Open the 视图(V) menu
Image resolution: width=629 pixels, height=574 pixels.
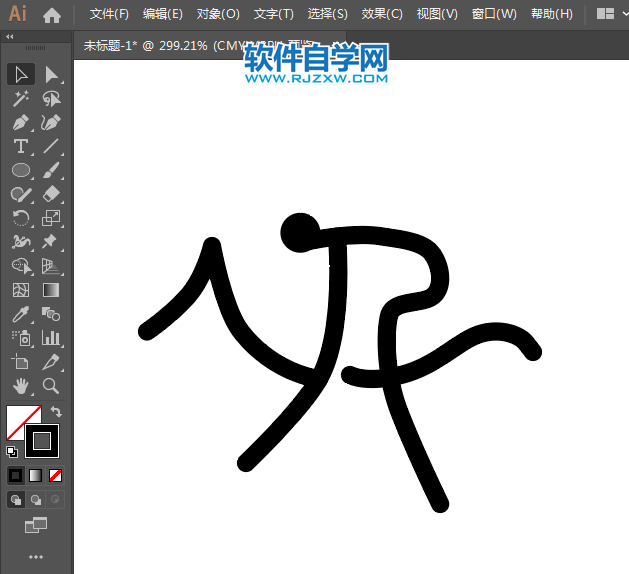click(x=437, y=14)
